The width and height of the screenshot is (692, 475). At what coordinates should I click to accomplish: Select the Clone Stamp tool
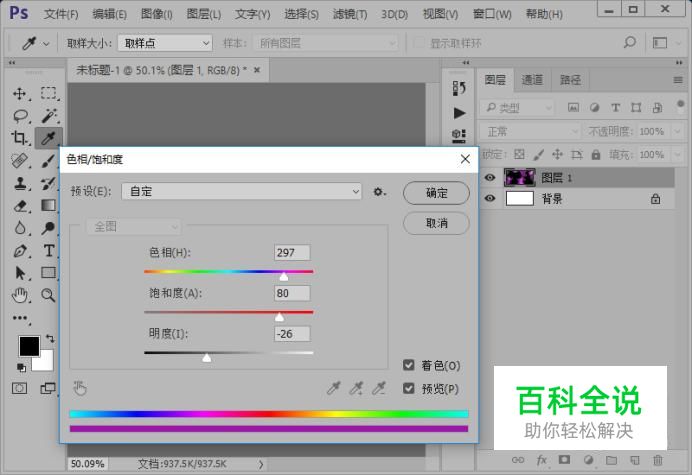point(20,183)
